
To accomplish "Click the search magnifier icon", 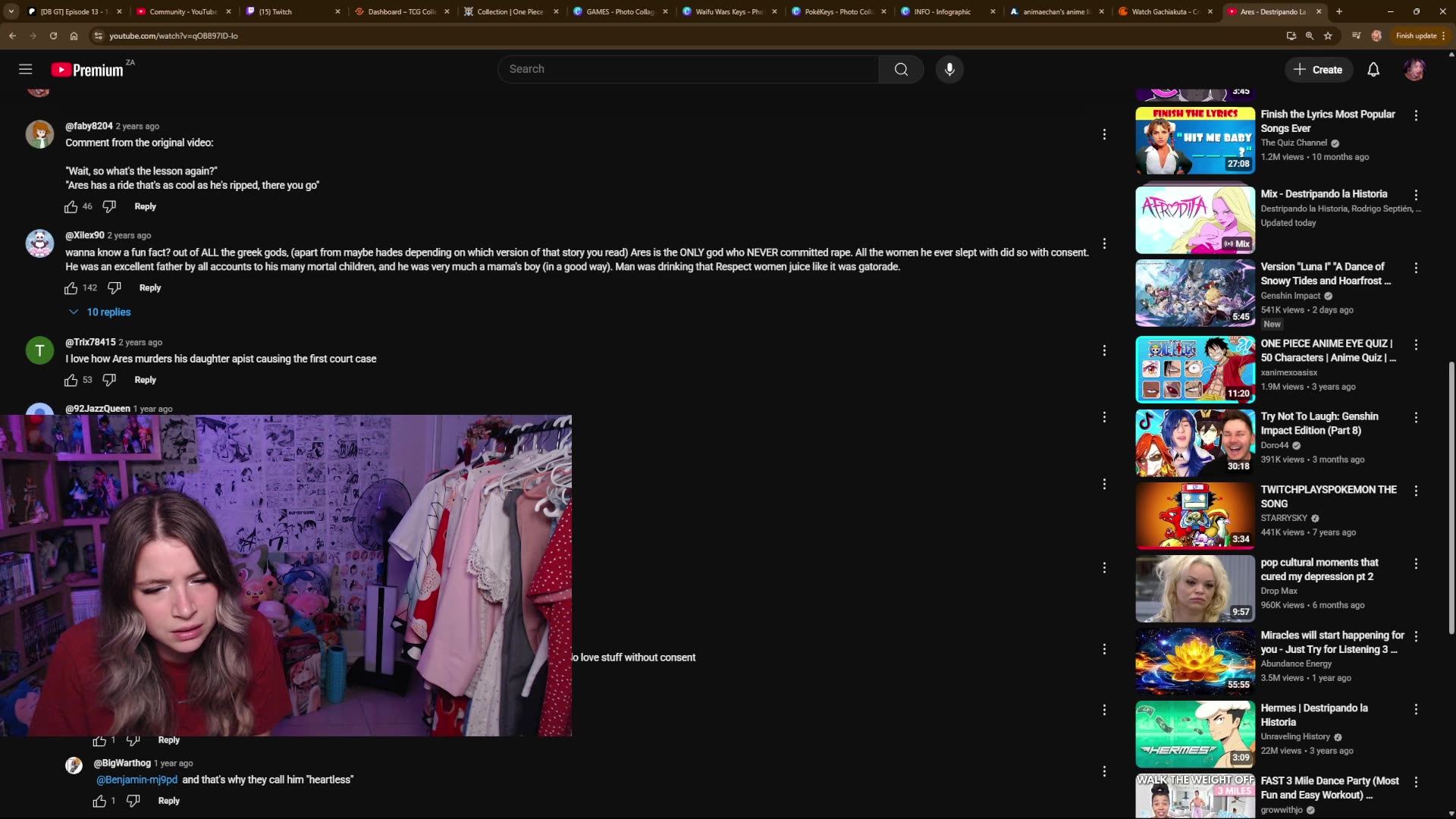I will pos(900,69).
